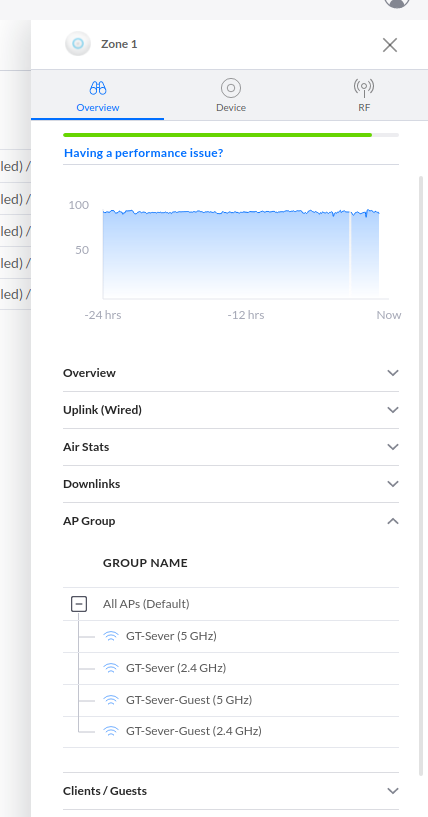Expand the Clients / Guests section

(231, 791)
